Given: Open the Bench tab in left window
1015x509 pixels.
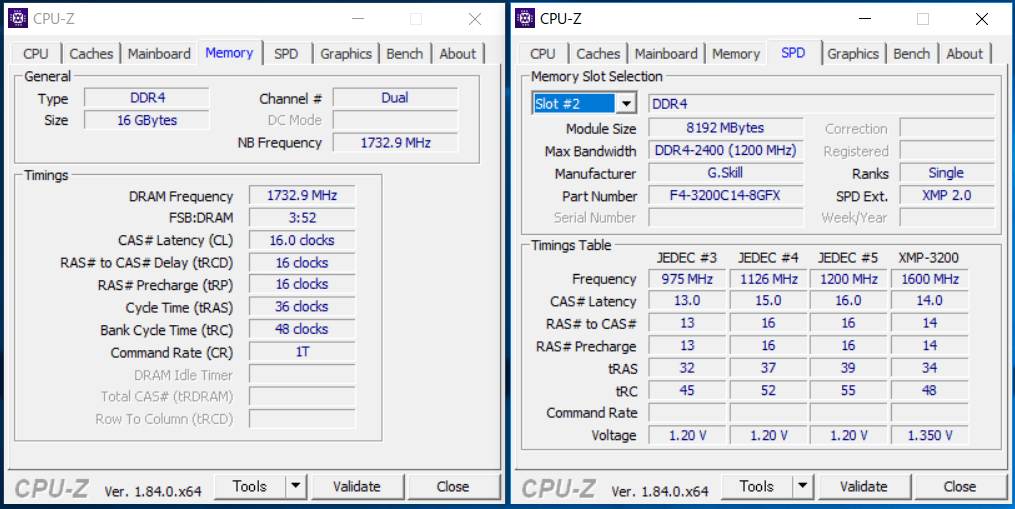Looking at the screenshot, I should (x=405, y=54).
